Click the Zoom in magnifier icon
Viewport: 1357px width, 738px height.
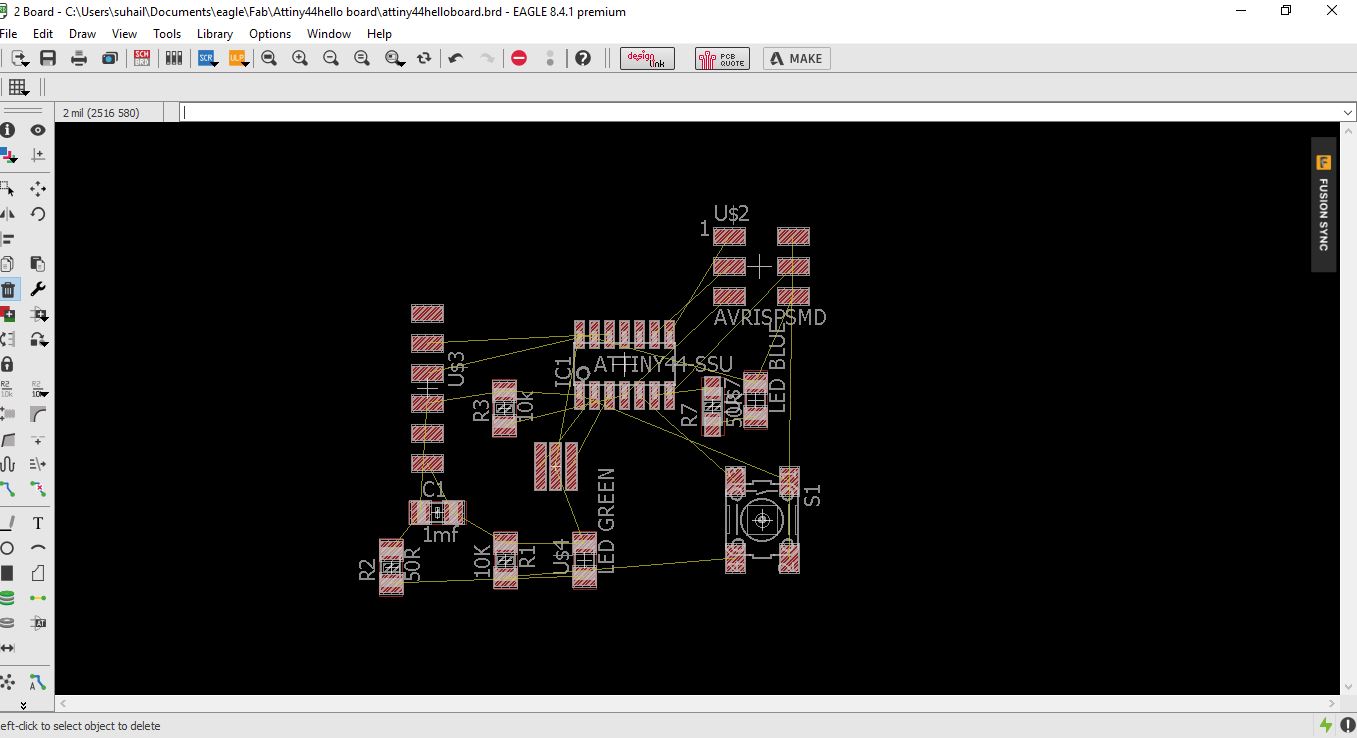coord(300,58)
